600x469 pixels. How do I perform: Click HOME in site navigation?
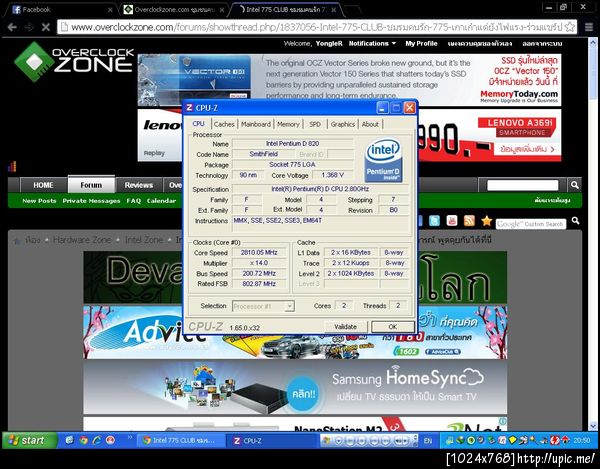coord(43,185)
